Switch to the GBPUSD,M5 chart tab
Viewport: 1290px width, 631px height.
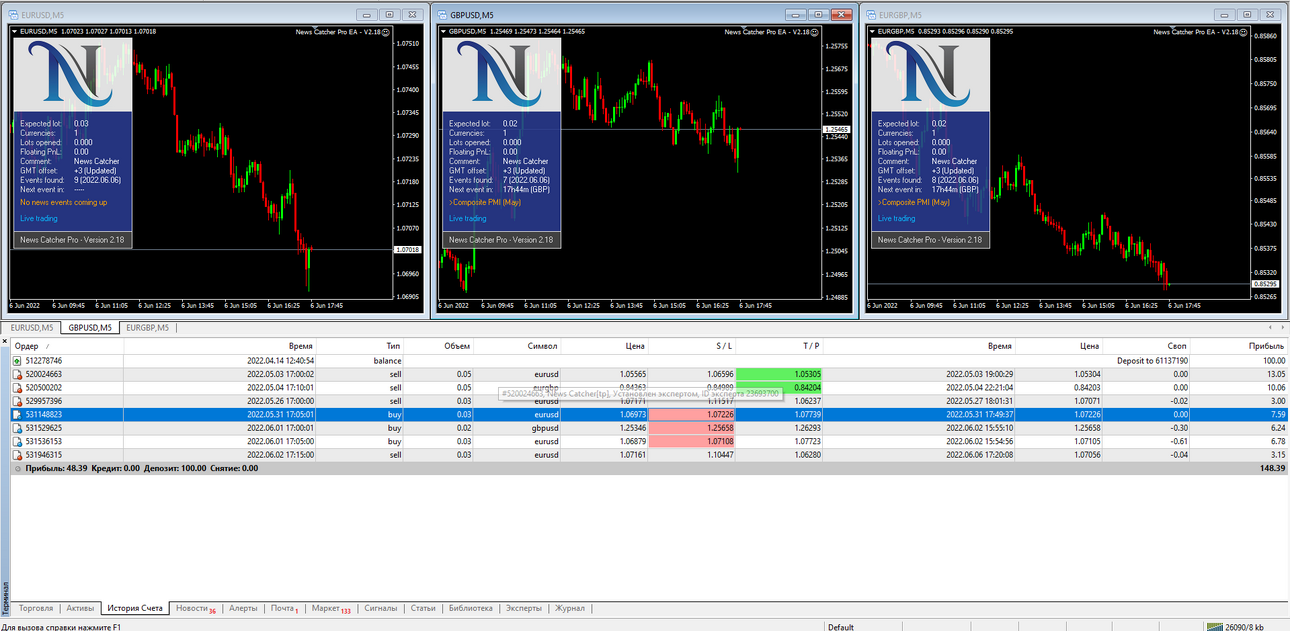(90, 327)
